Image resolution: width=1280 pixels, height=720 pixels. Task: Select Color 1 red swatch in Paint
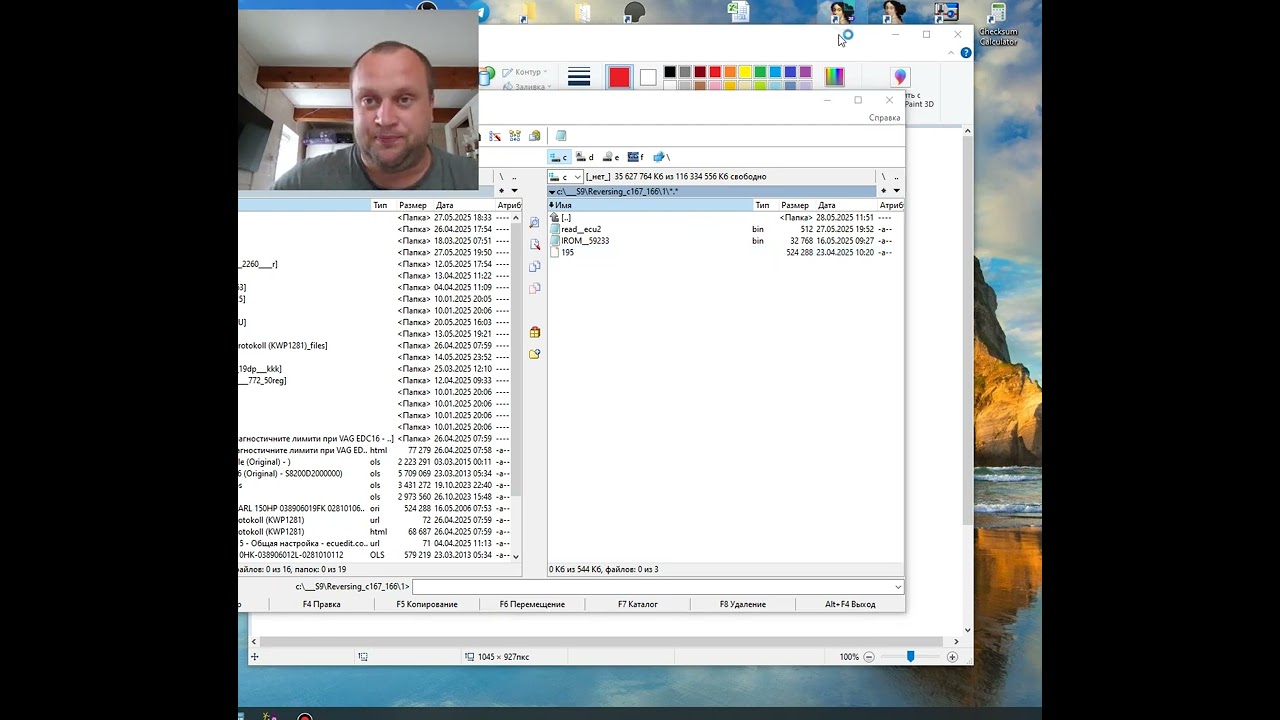pos(619,77)
